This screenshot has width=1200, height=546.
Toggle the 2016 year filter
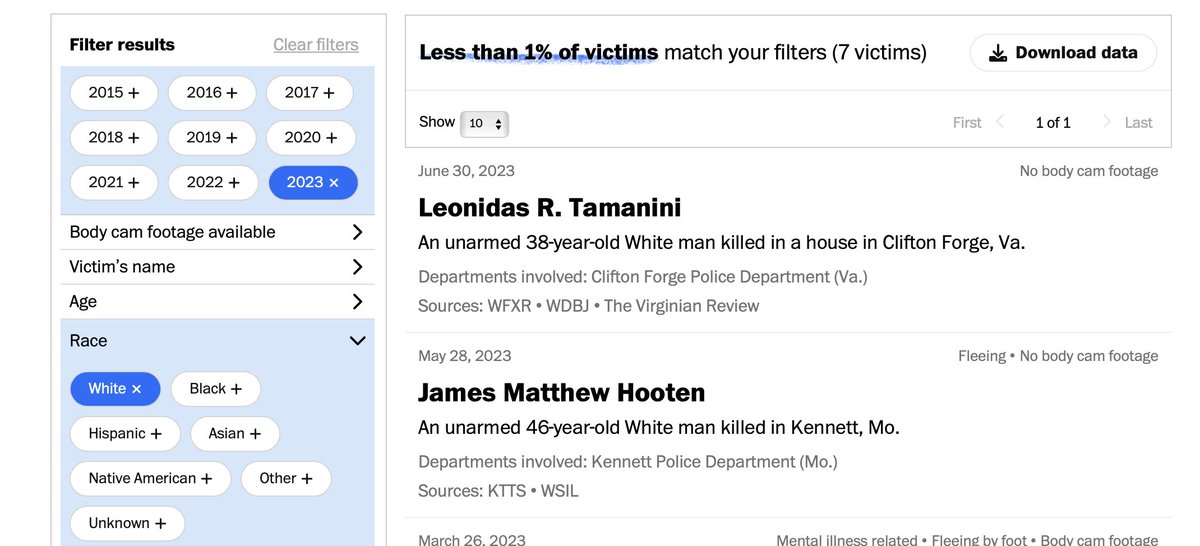click(x=212, y=92)
